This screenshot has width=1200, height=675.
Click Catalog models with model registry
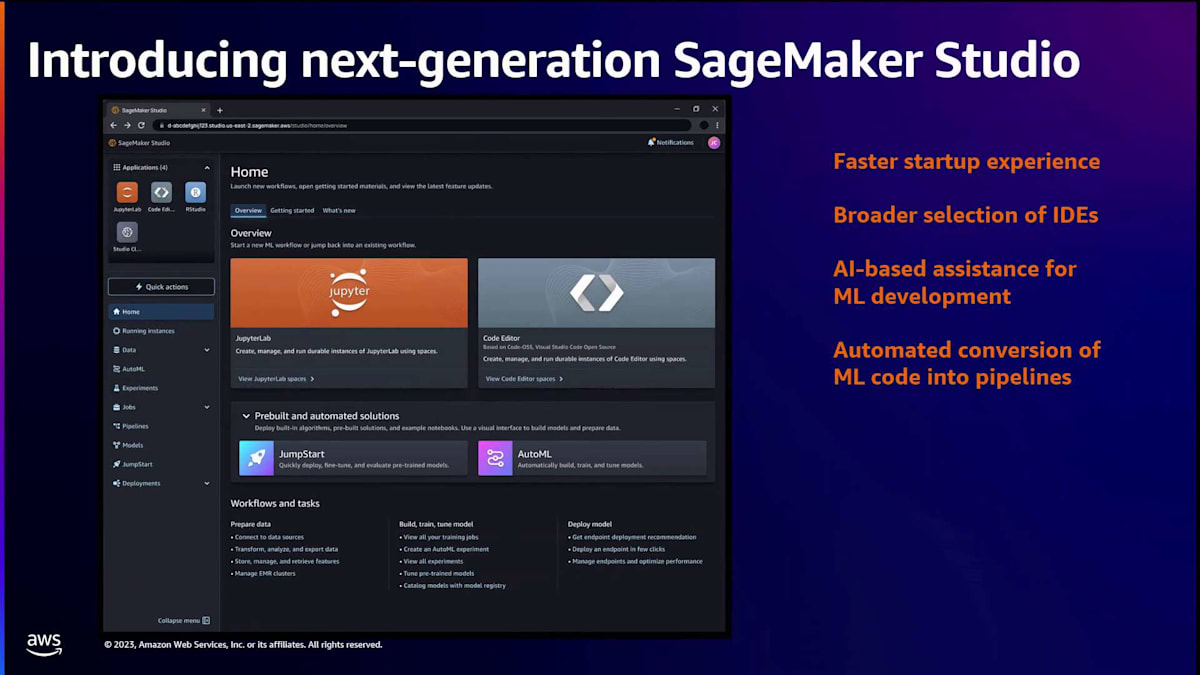[452, 585]
